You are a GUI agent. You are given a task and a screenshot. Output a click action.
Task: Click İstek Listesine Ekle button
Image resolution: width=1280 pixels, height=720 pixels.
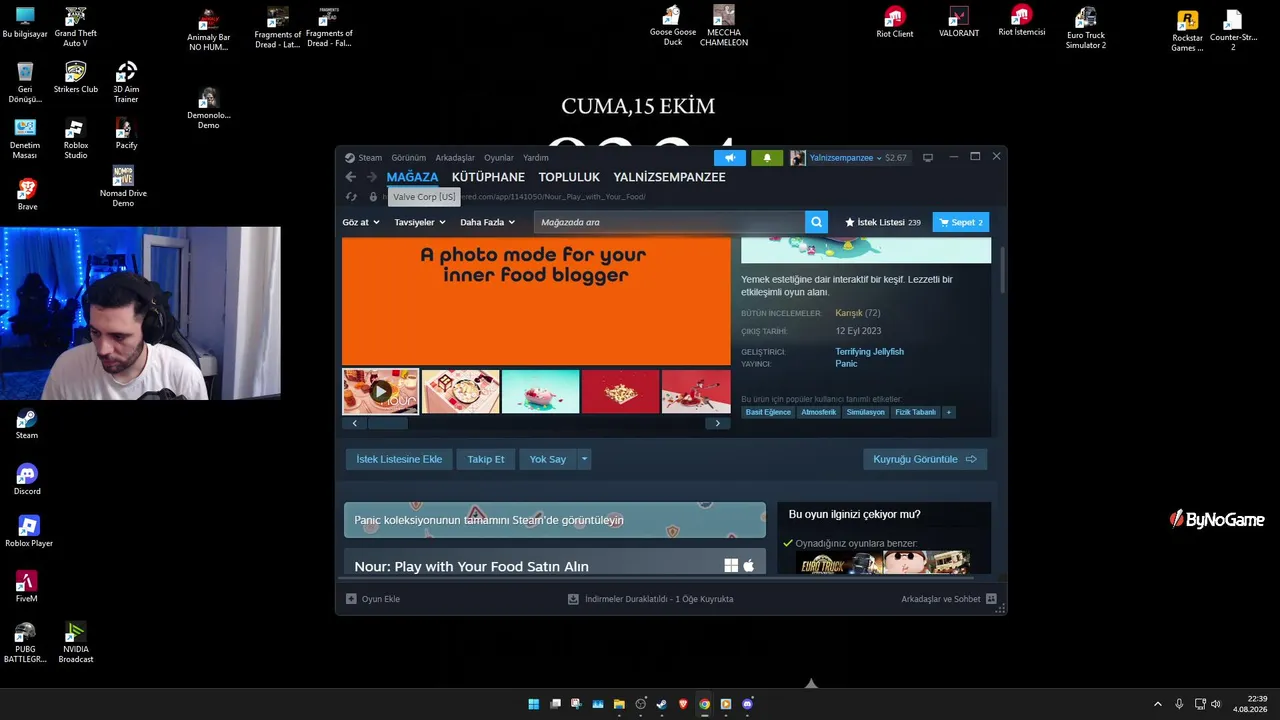point(399,459)
